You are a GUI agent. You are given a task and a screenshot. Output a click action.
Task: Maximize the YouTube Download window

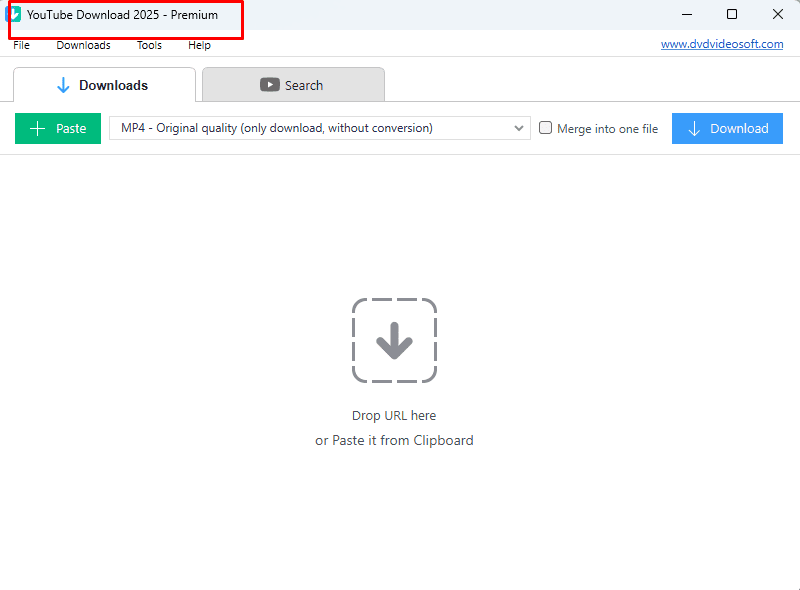pyautogui.click(x=732, y=14)
